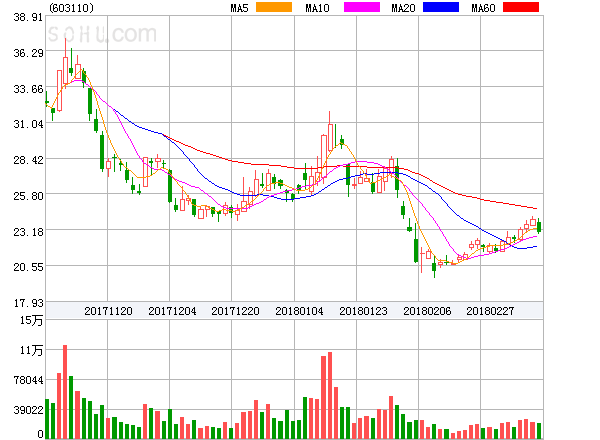
Task: Click the 20171120 date label
Action: coord(108,311)
